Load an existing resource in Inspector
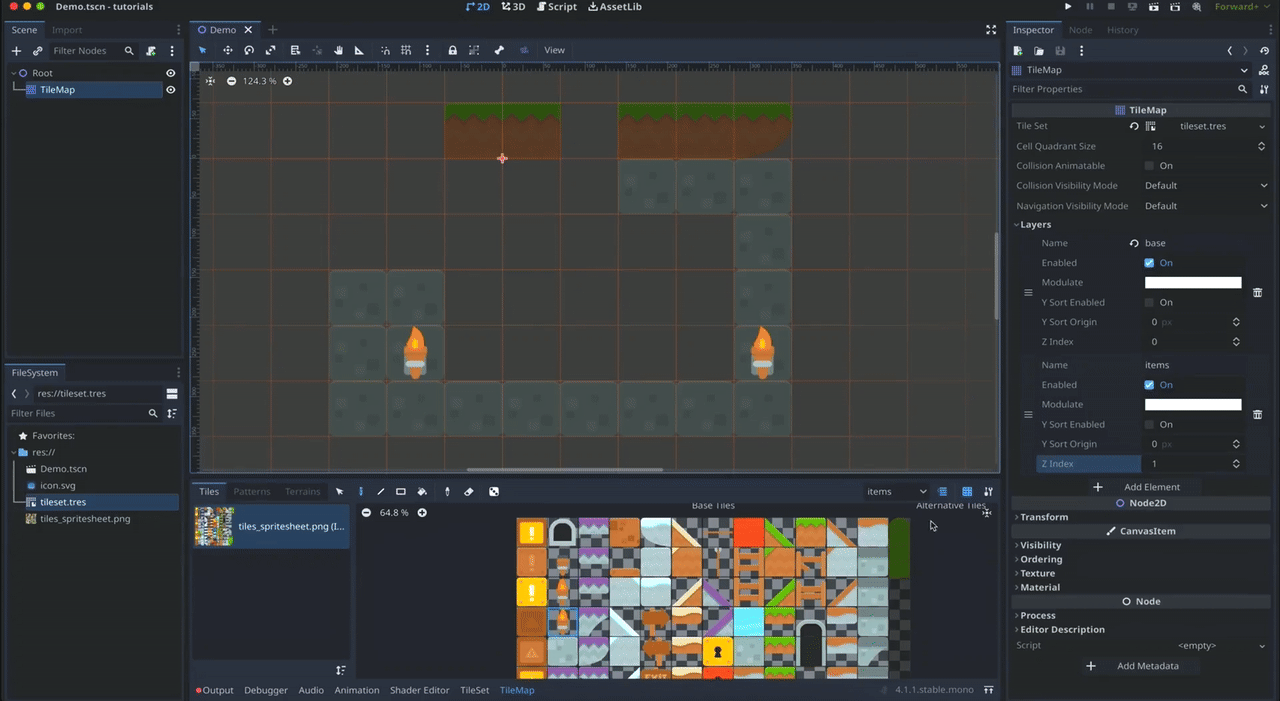 point(1039,50)
